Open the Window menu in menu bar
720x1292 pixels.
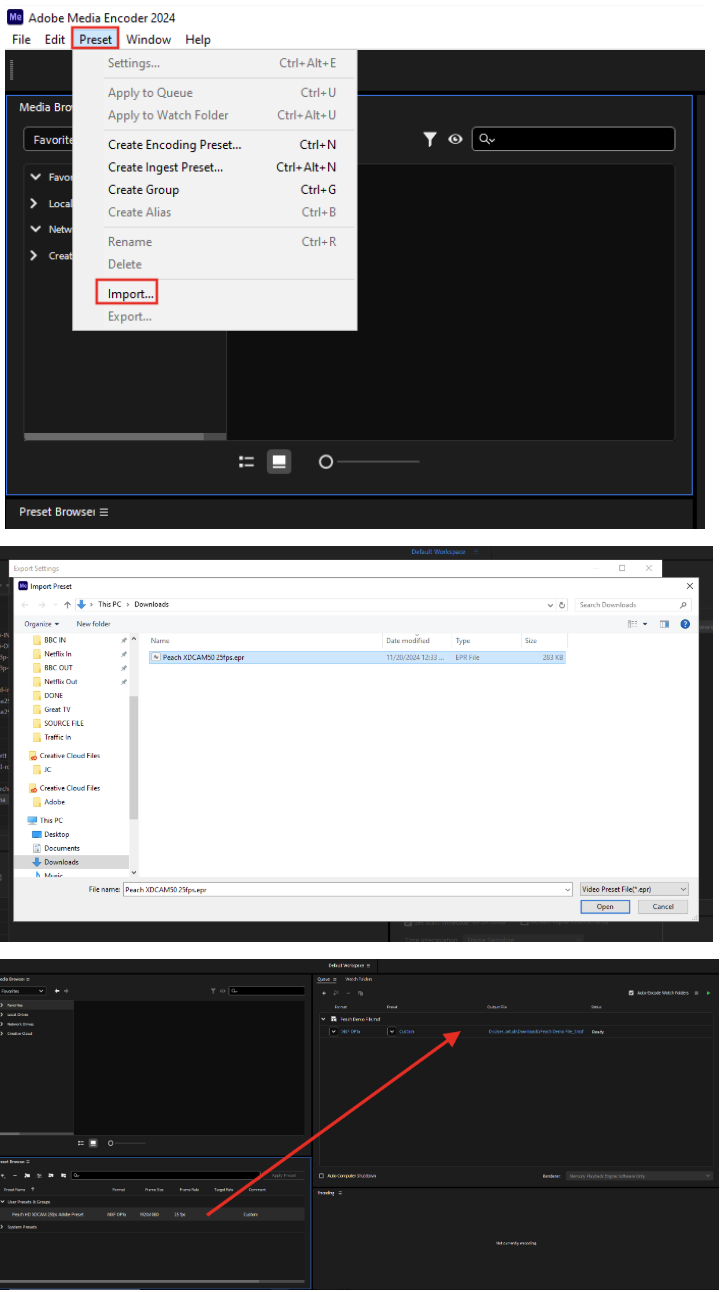click(x=148, y=39)
